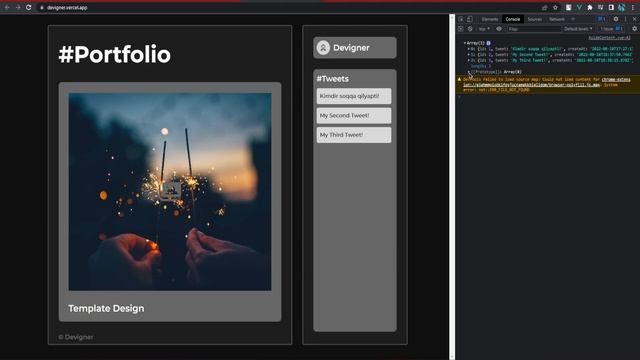Click the Array(3) info badge icon
The width and height of the screenshot is (640, 360).
488,43
